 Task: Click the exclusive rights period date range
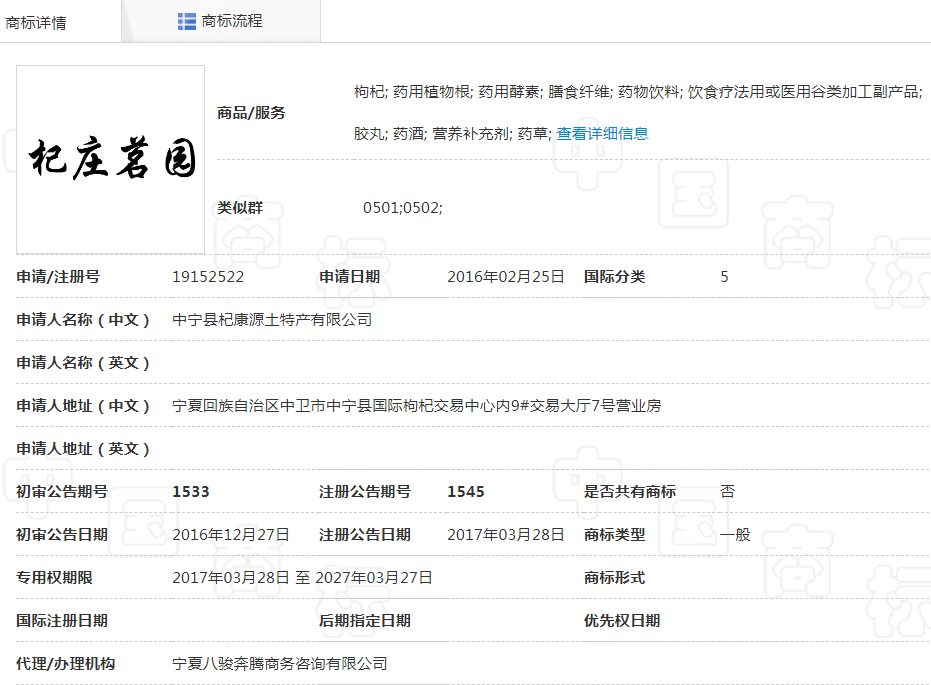click(302, 578)
